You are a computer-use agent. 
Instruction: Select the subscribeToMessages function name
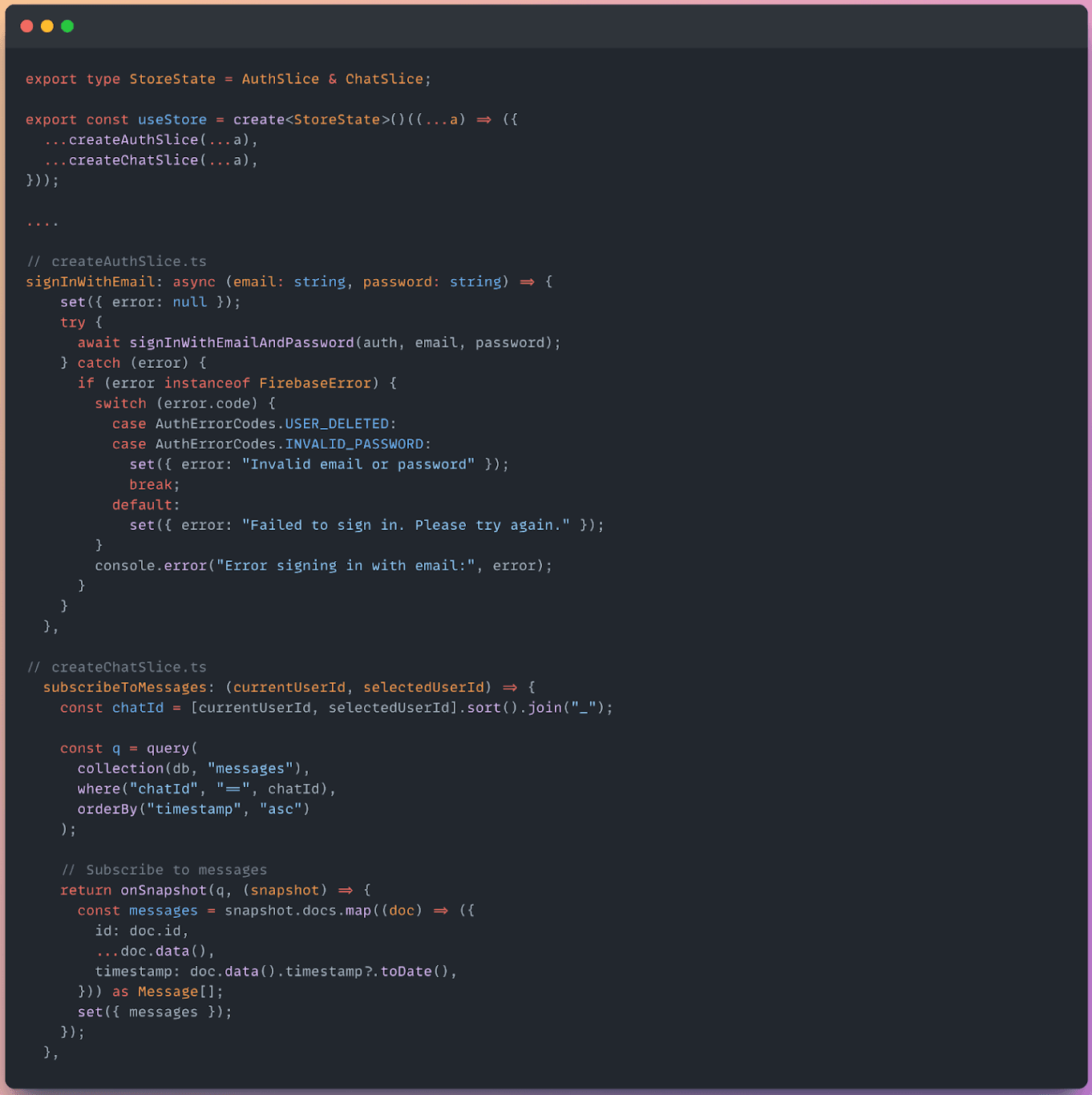(x=125, y=687)
